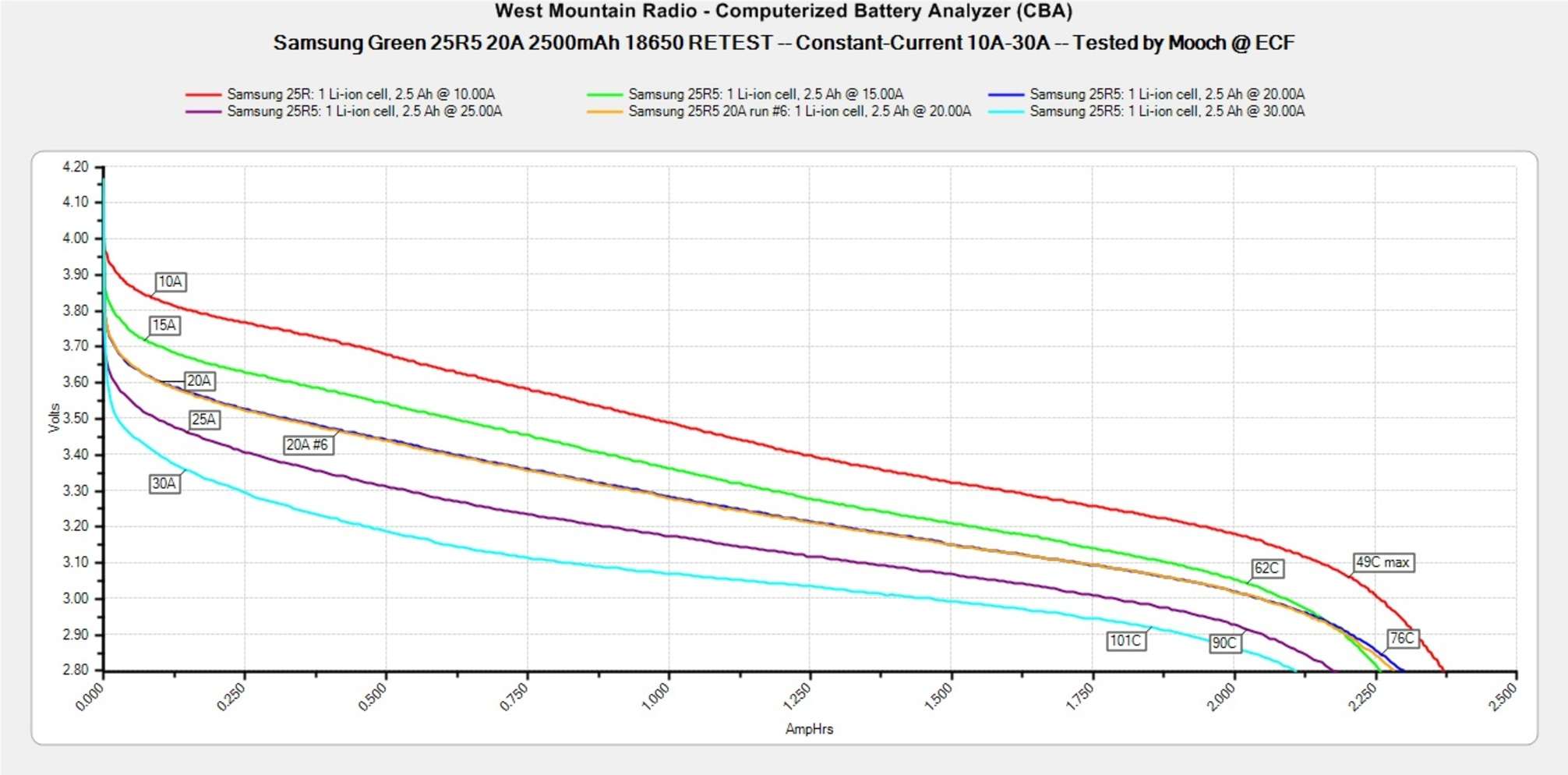
Task: Click the 'AmpHrs' x-axis title
Action: tap(809, 729)
